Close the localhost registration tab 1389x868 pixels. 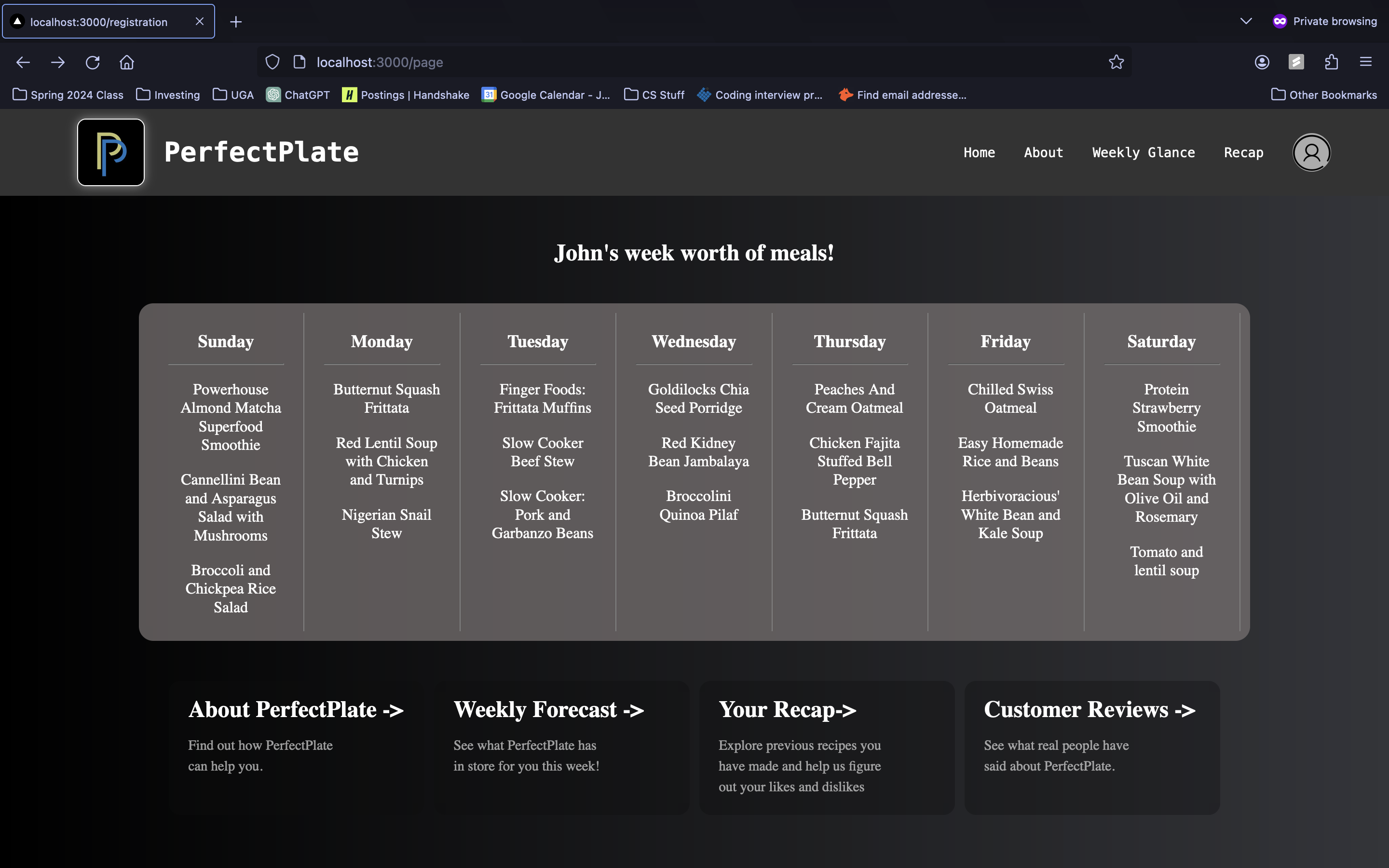[x=199, y=21]
